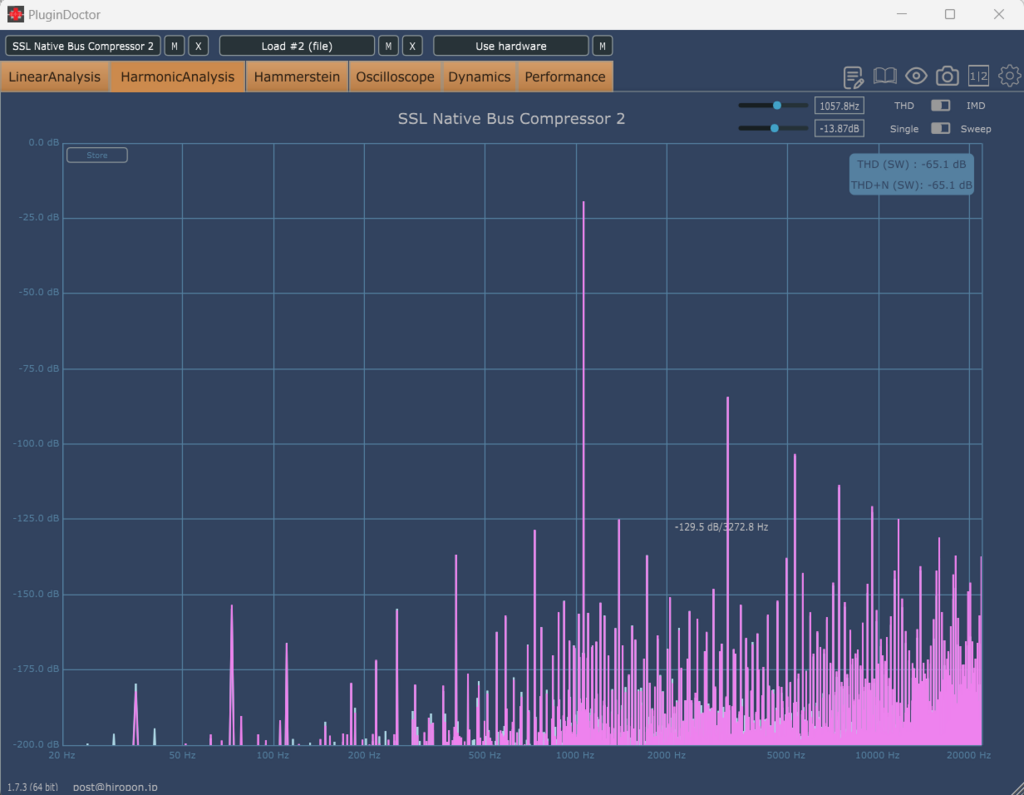The width and height of the screenshot is (1024, 795).
Task: Click the PluginDoctor app icon in title bar
Action: click(x=15, y=14)
